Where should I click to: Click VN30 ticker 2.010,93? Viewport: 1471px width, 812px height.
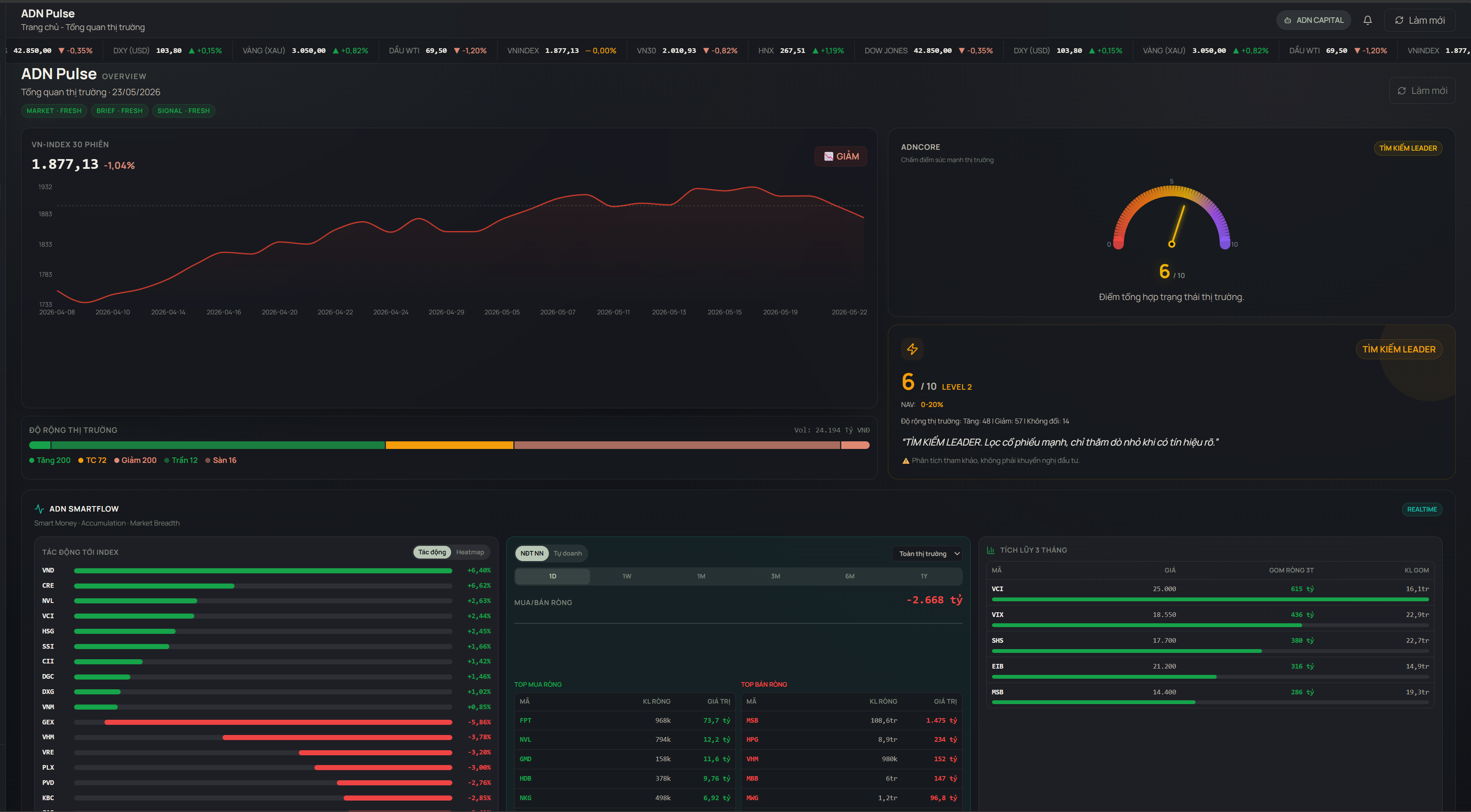point(687,50)
